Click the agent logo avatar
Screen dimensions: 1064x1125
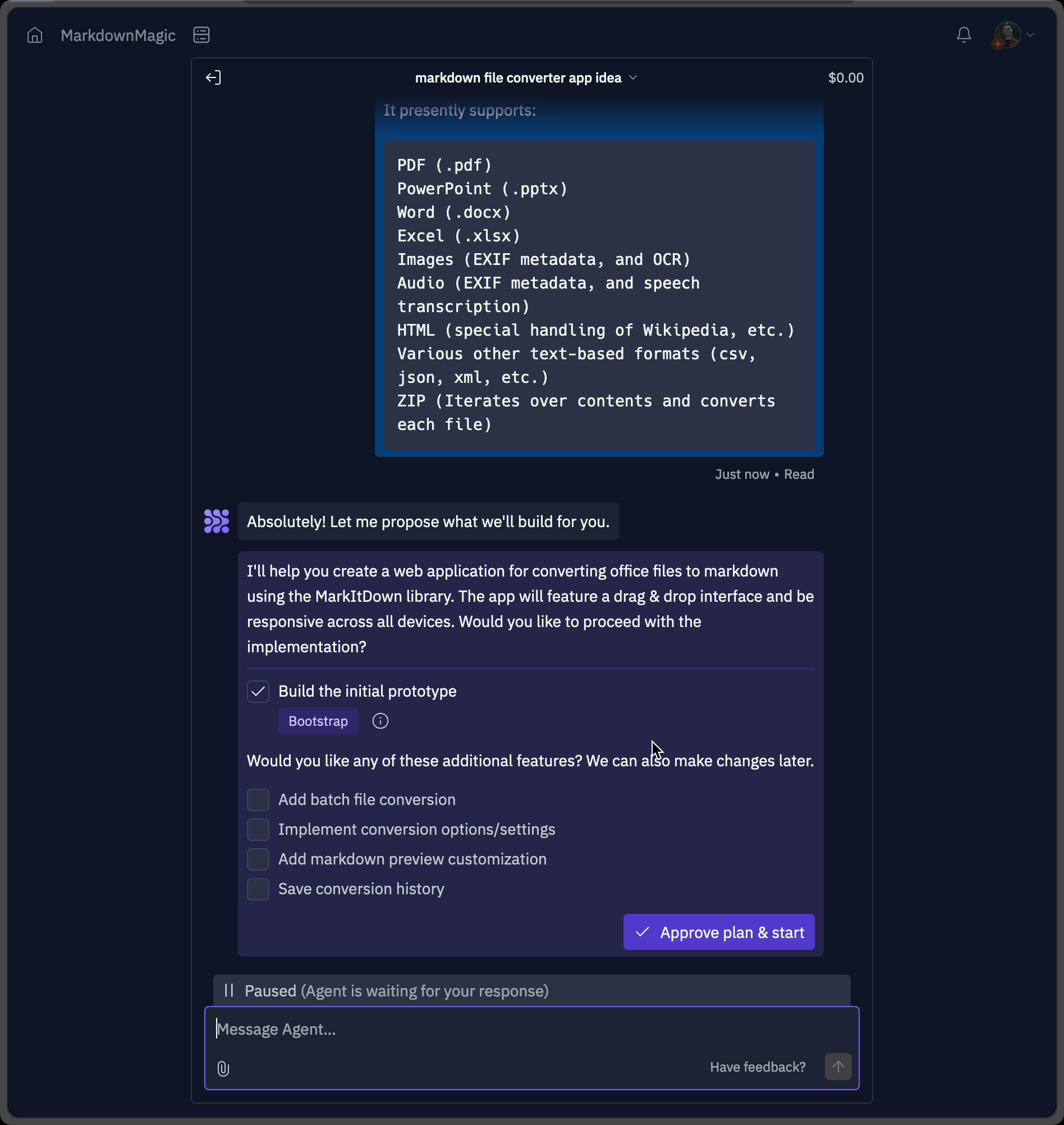point(217,522)
